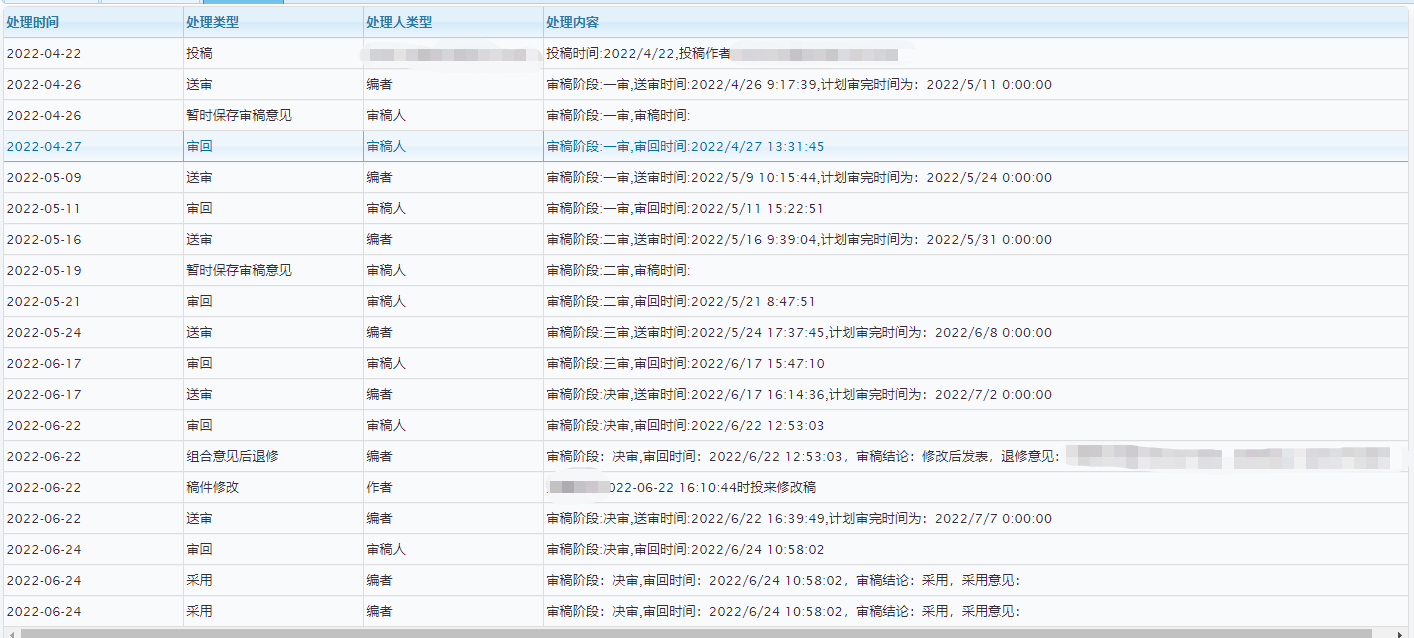Select the date cell 2022-05-11

tap(43, 209)
